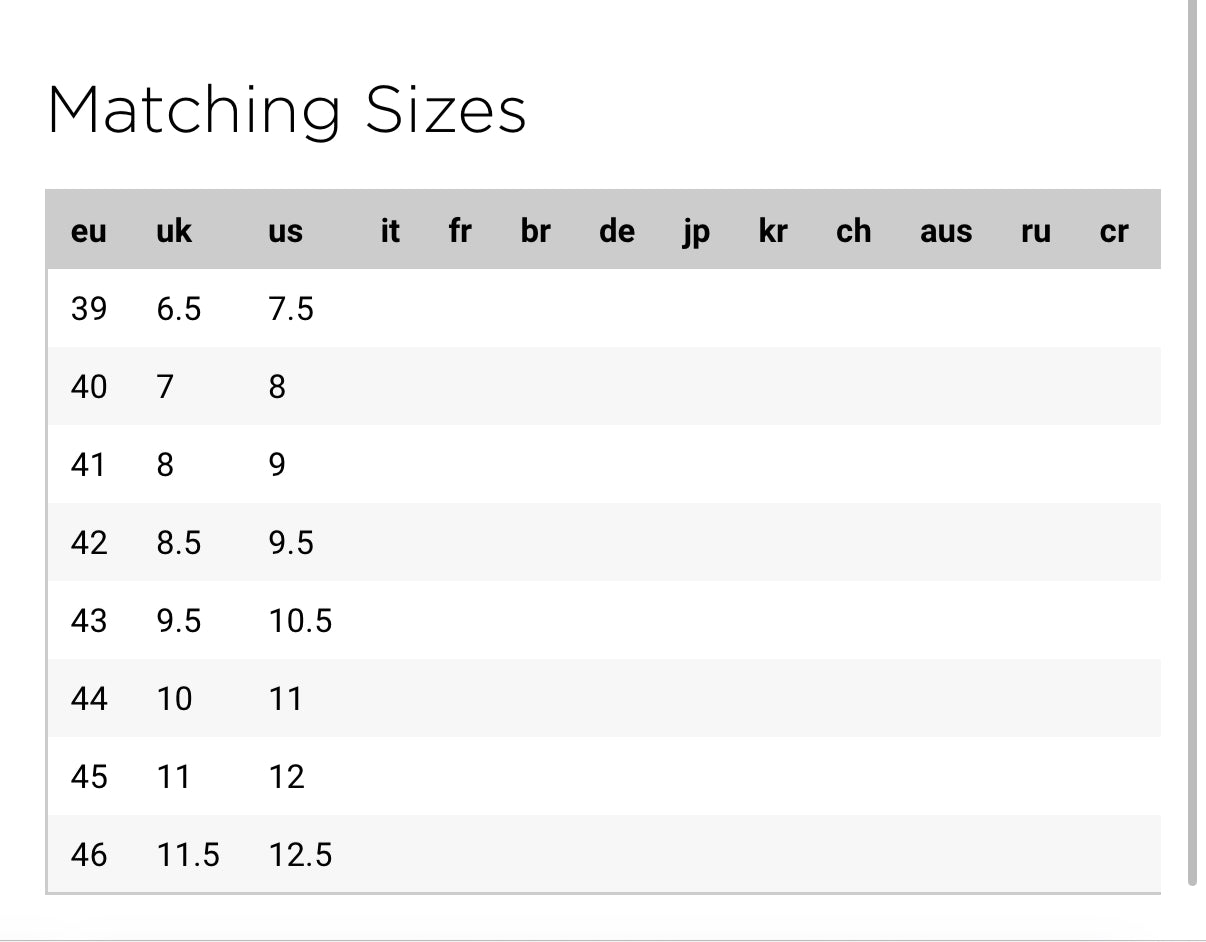The width and height of the screenshot is (1206, 942).
Task: Select the US size 10.5 cell
Action: (300, 621)
